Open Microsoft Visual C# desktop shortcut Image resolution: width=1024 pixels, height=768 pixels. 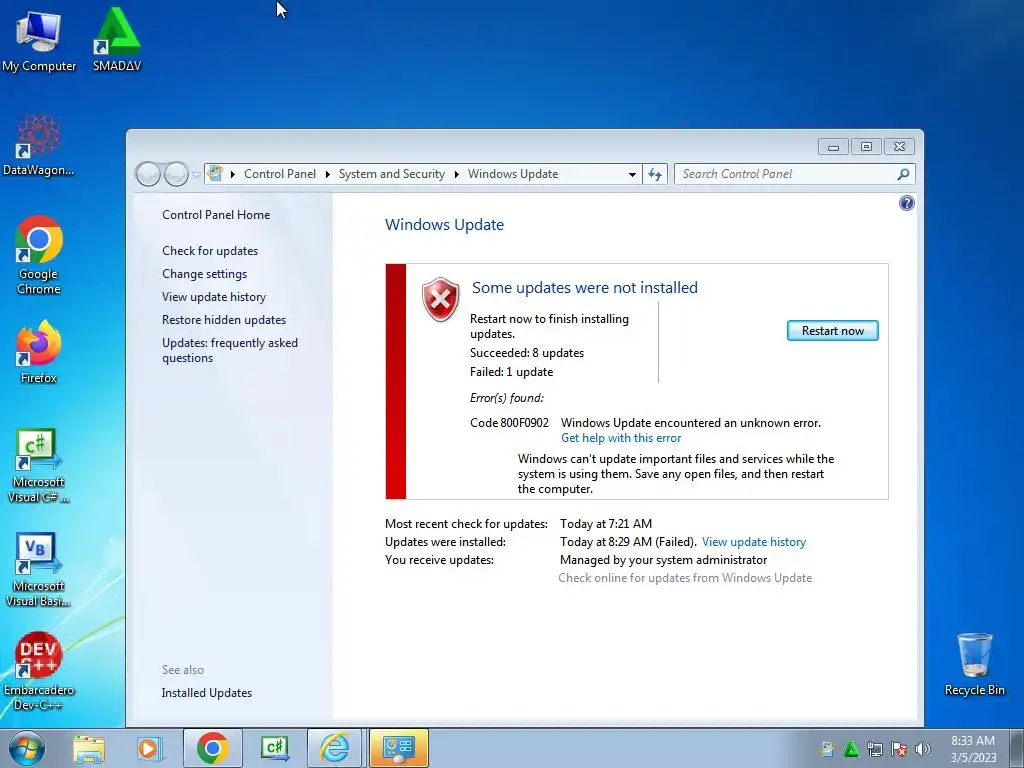click(x=39, y=465)
